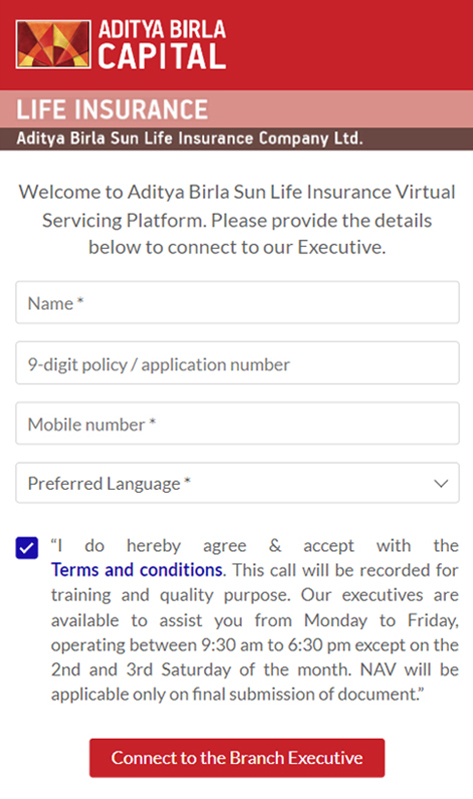The height and width of the screenshot is (799, 473).
Task: Click inside the Name input field
Action: [x=237, y=302]
